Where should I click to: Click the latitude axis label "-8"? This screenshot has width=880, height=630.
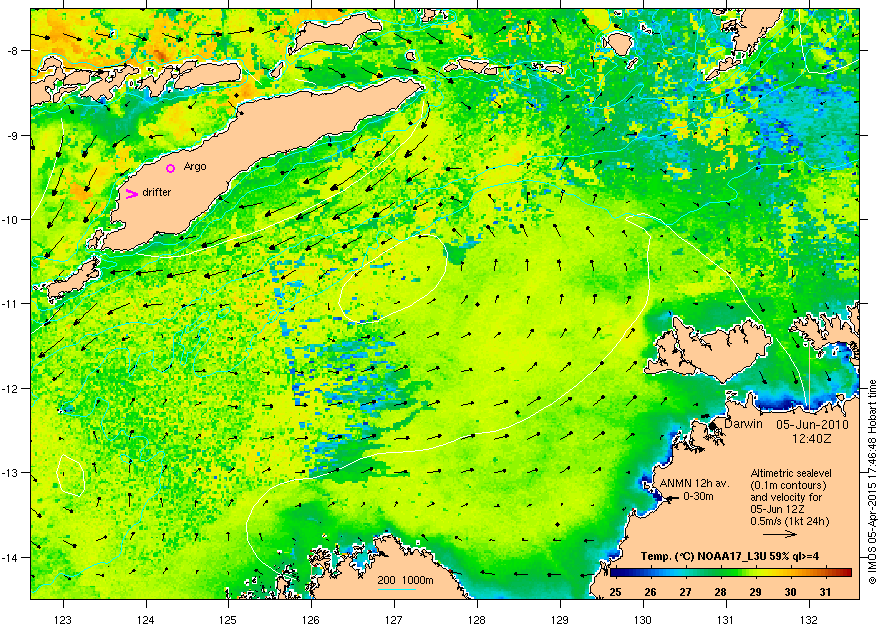click(x=13, y=50)
